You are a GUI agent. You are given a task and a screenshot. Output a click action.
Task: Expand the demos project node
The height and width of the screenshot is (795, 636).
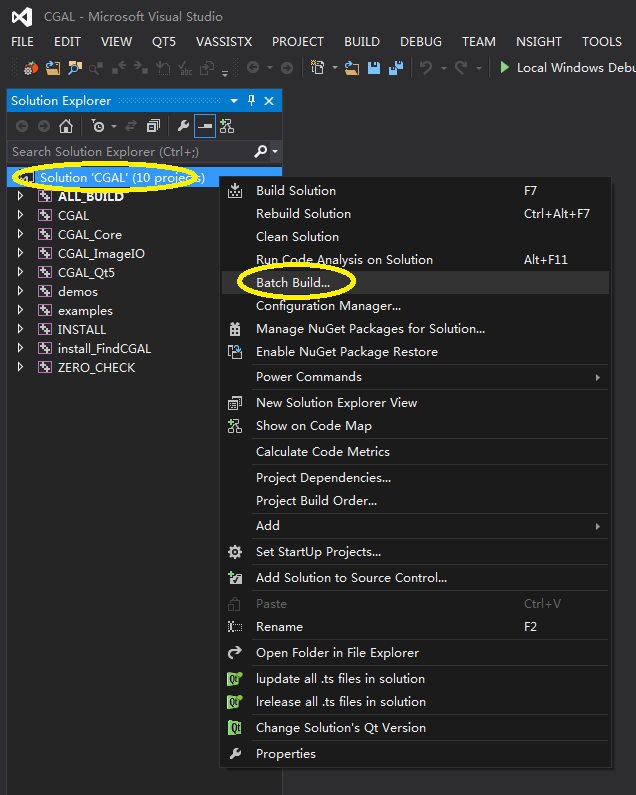[20, 291]
